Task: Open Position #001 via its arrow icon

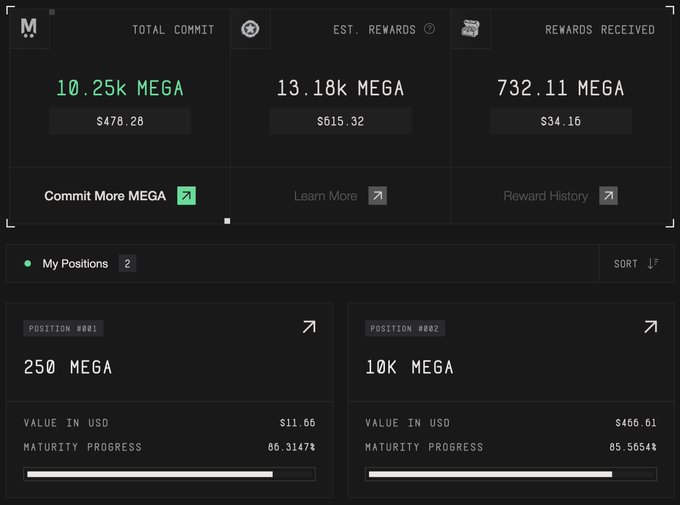Action: pos(309,327)
